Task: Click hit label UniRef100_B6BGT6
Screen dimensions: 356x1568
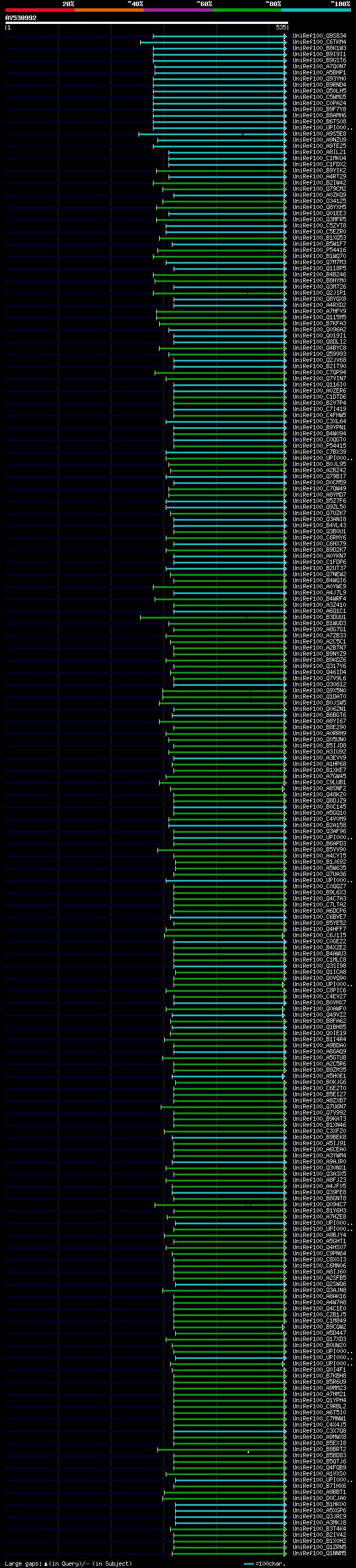Action: click(319, 715)
